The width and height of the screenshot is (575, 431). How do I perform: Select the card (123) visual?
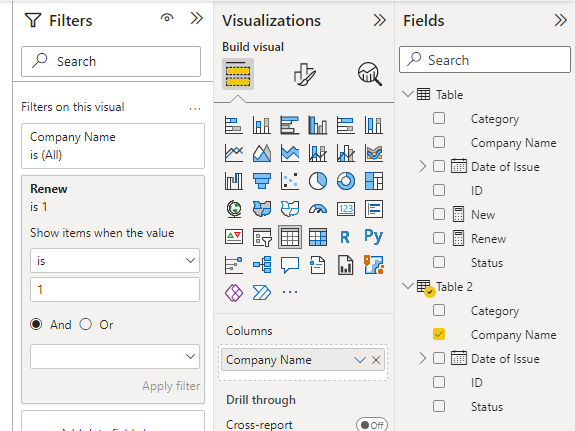tap(346, 209)
